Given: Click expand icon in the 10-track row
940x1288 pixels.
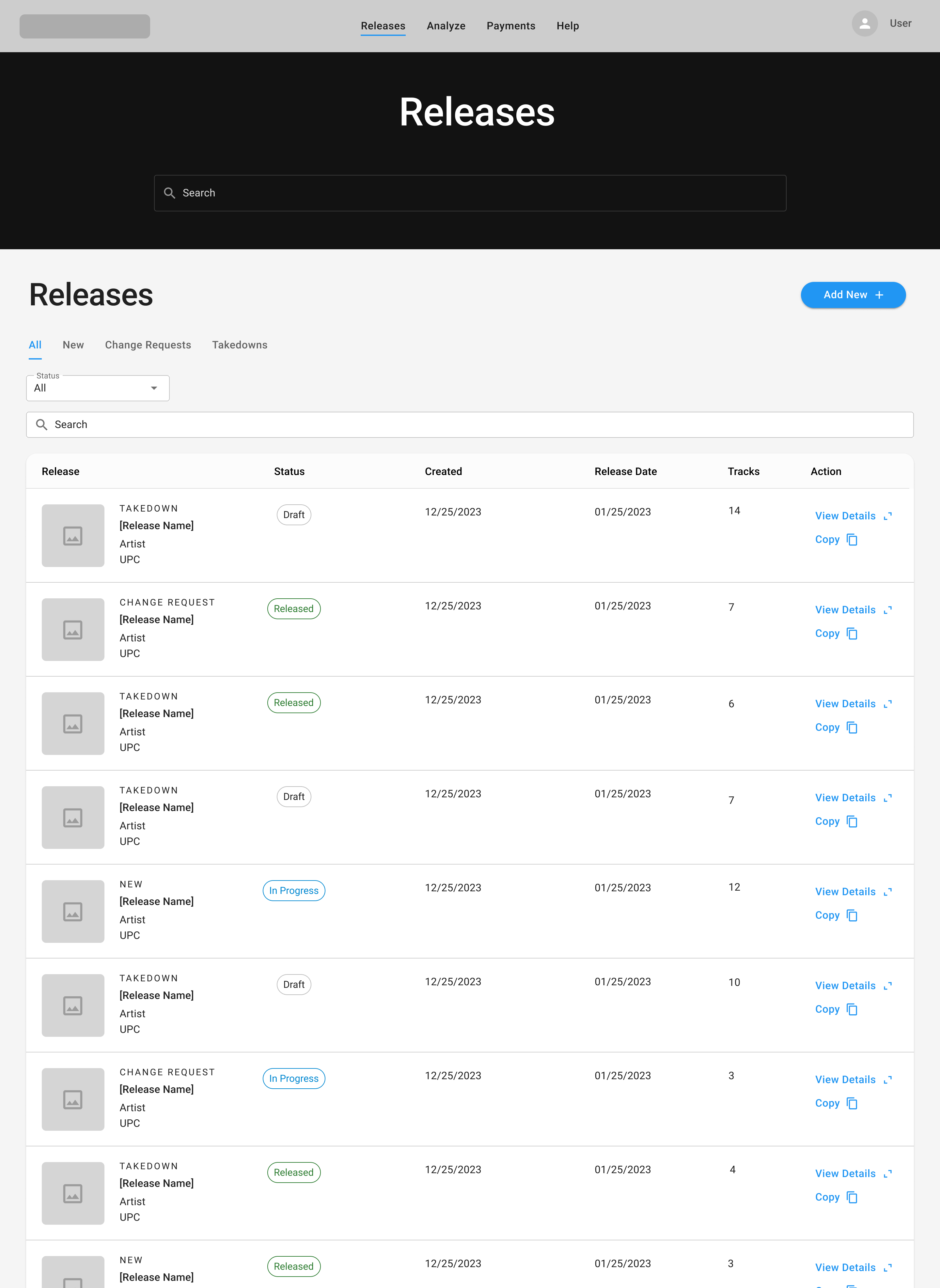Looking at the screenshot, I should click(x=887, y=986).
